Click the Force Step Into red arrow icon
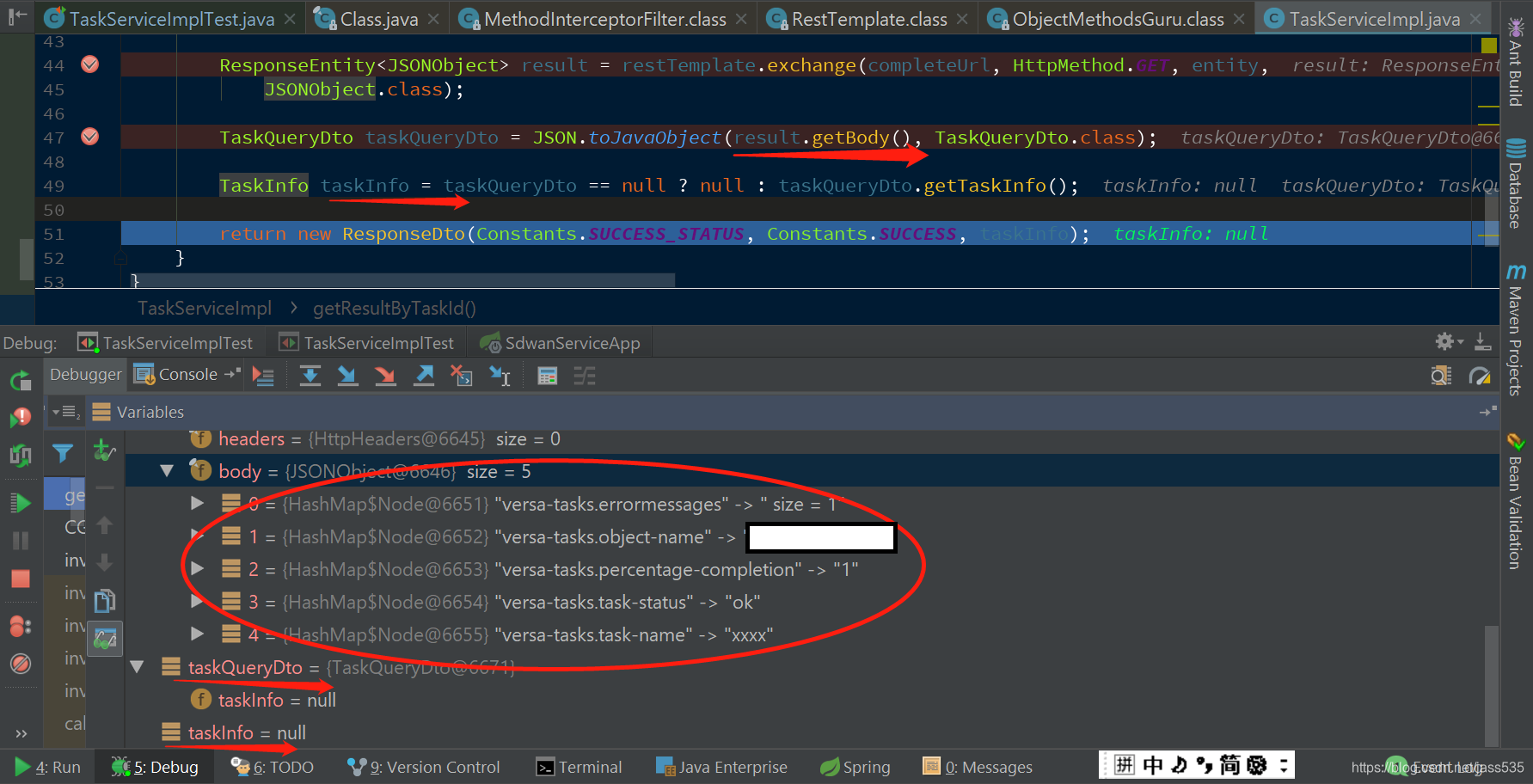The width and height of the screenshot is (1533, 784). [x=385, y=375]
